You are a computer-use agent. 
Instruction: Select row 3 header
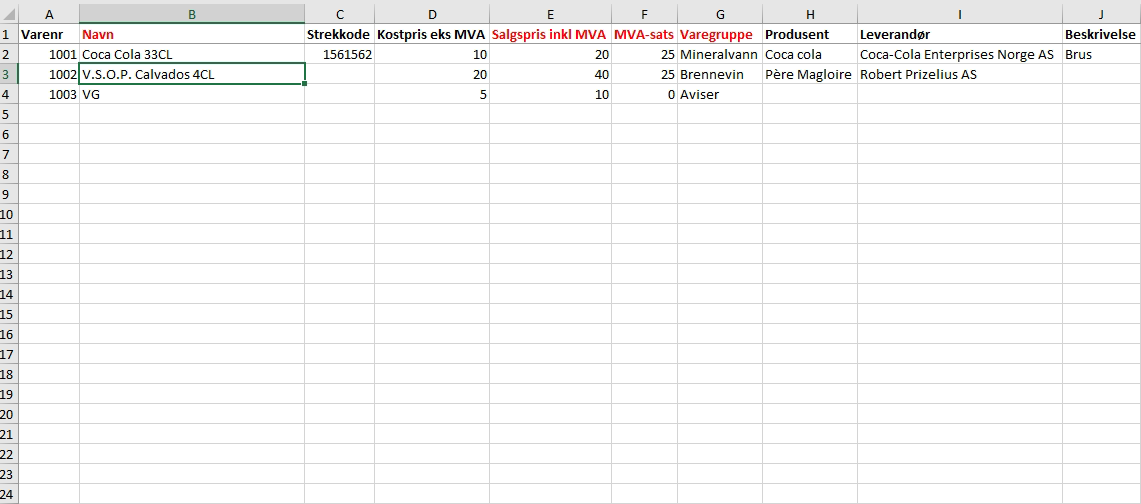(9, 74)
